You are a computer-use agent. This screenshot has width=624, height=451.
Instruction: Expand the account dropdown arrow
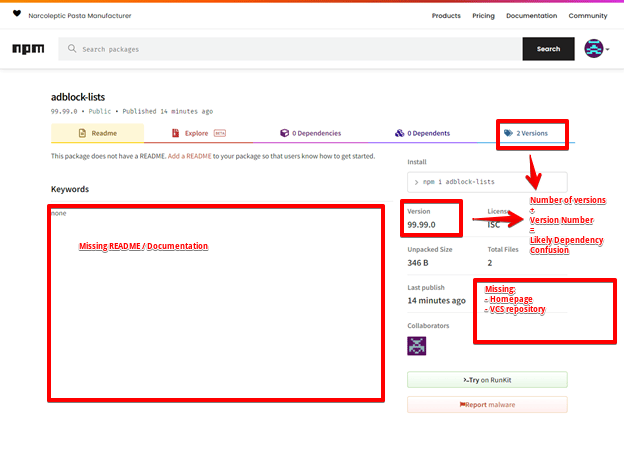(x=607, y=49)
